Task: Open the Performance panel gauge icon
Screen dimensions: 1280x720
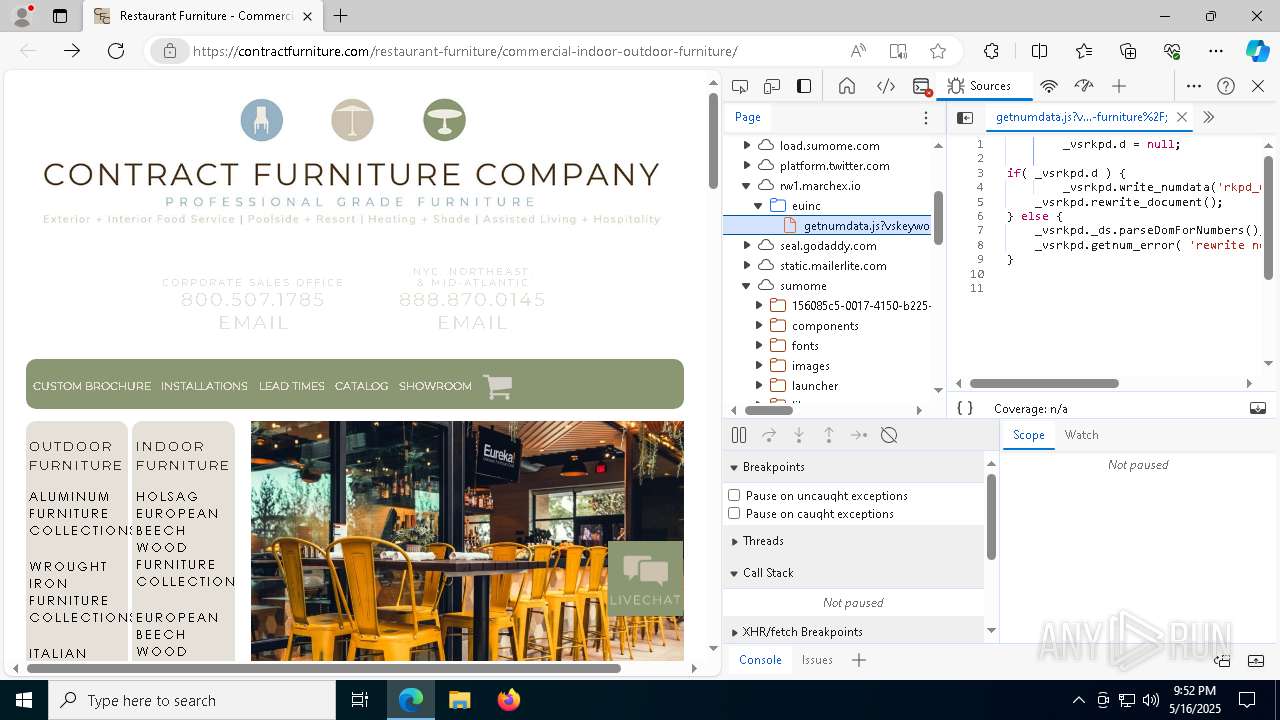Action: pyautogui.click(x=1083, y=86)
